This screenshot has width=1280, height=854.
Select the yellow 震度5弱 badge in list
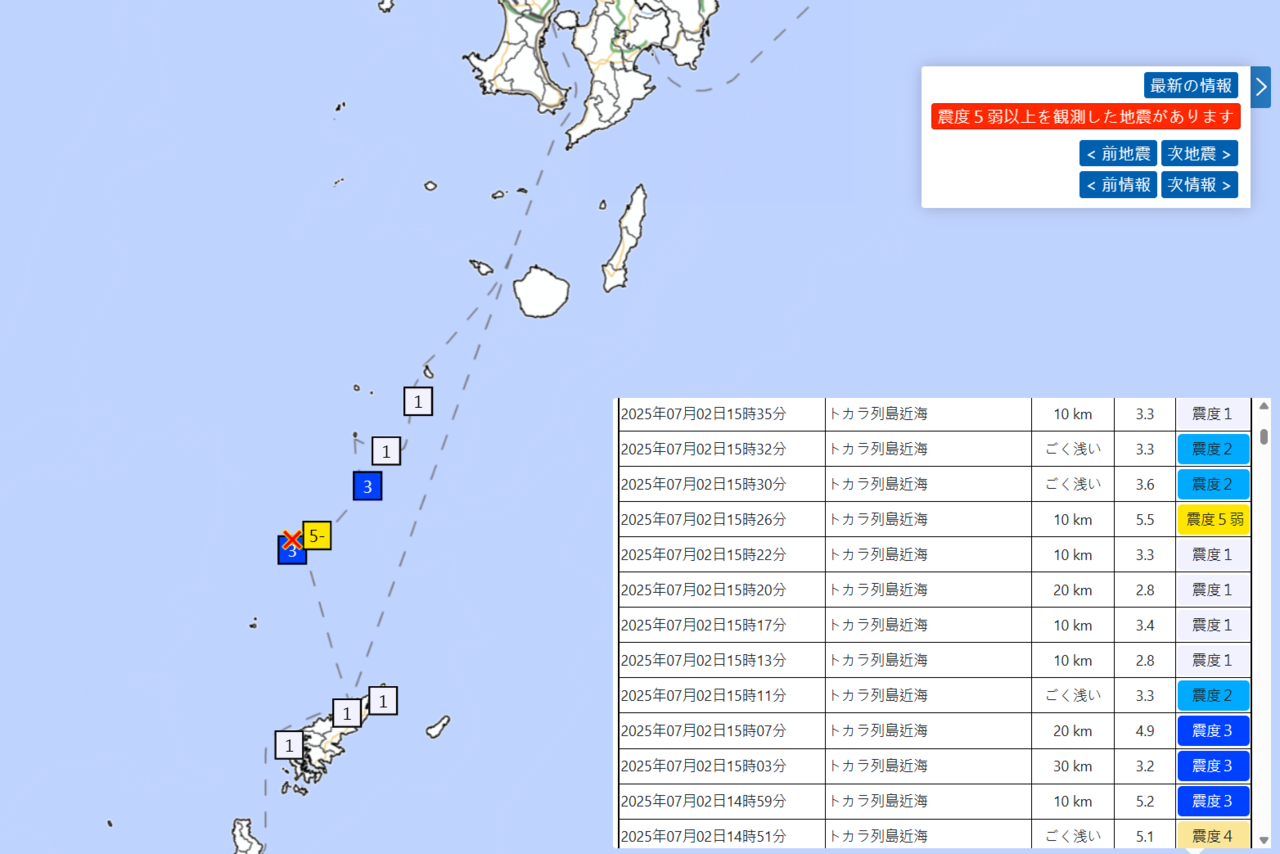1213,520
